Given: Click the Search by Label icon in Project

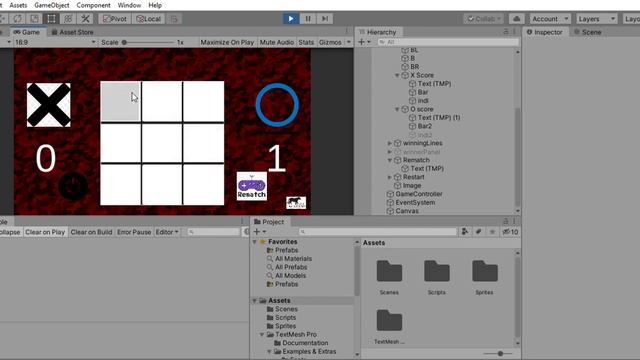Looking at the screenshot, I should [x=479, y=232].
